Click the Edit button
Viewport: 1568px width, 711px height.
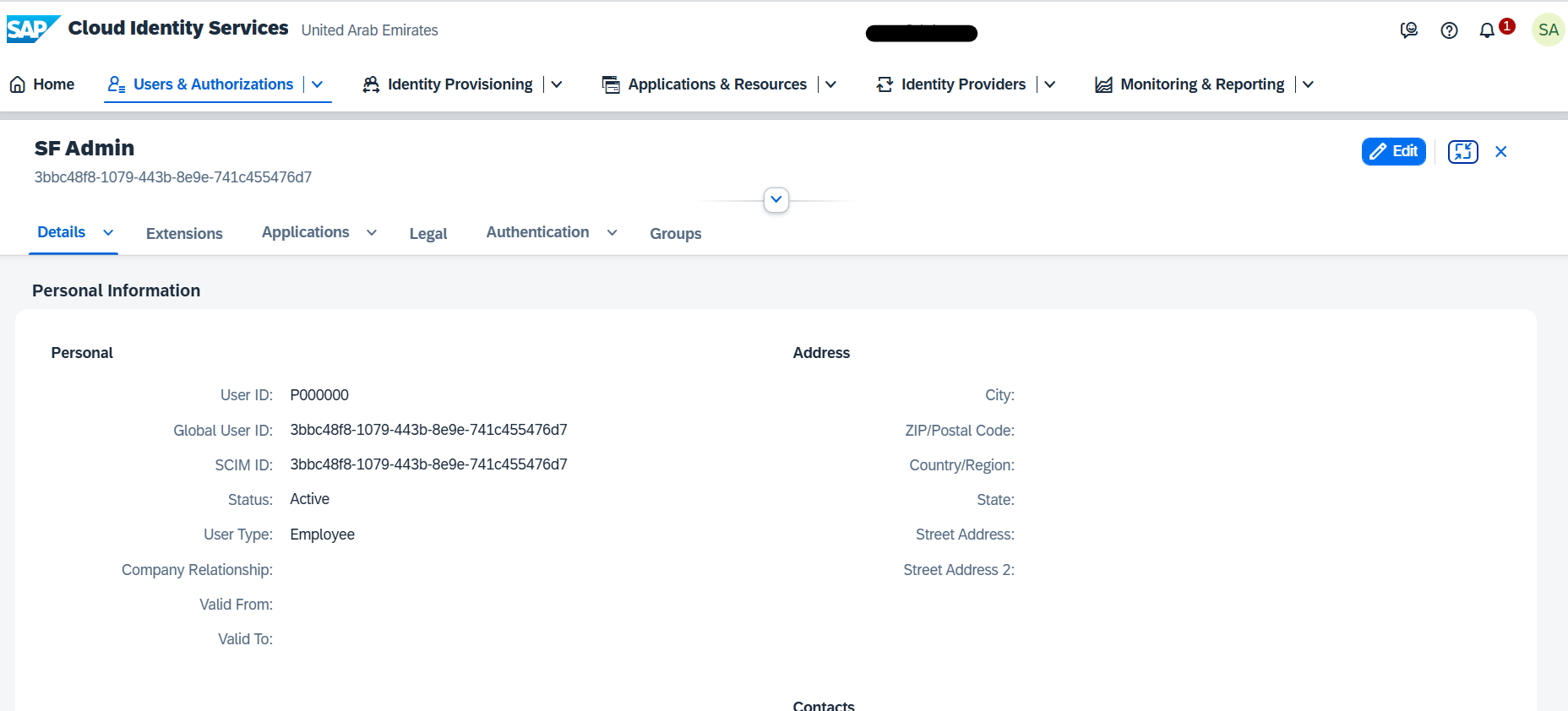click(x=1393, y=151)
